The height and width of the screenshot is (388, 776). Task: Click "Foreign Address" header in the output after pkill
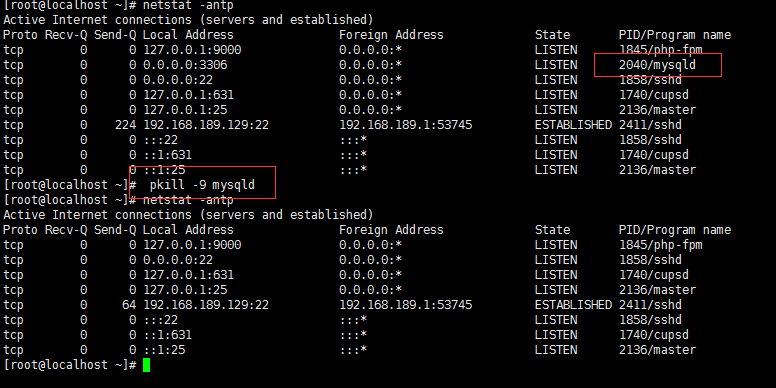point(391,230)
